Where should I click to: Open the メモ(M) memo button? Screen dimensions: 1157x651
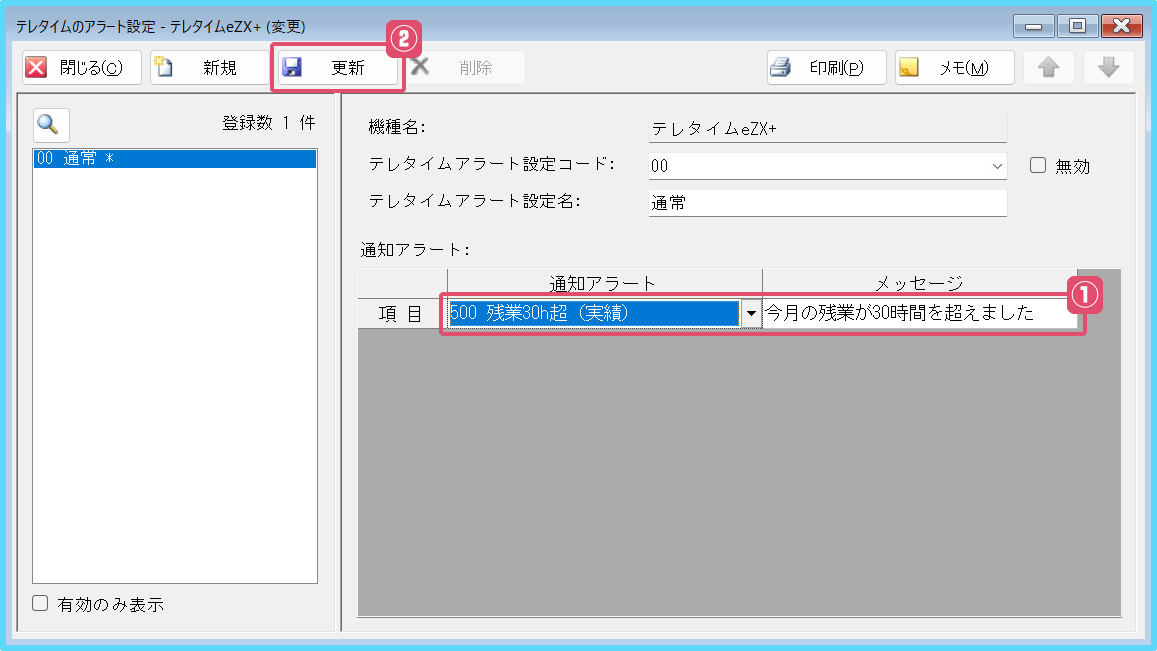(x=954, y=68)
